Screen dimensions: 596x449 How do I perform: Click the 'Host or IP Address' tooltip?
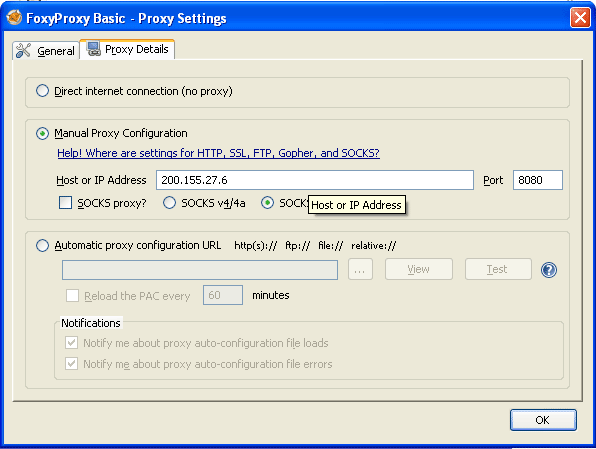click(357, 205)
